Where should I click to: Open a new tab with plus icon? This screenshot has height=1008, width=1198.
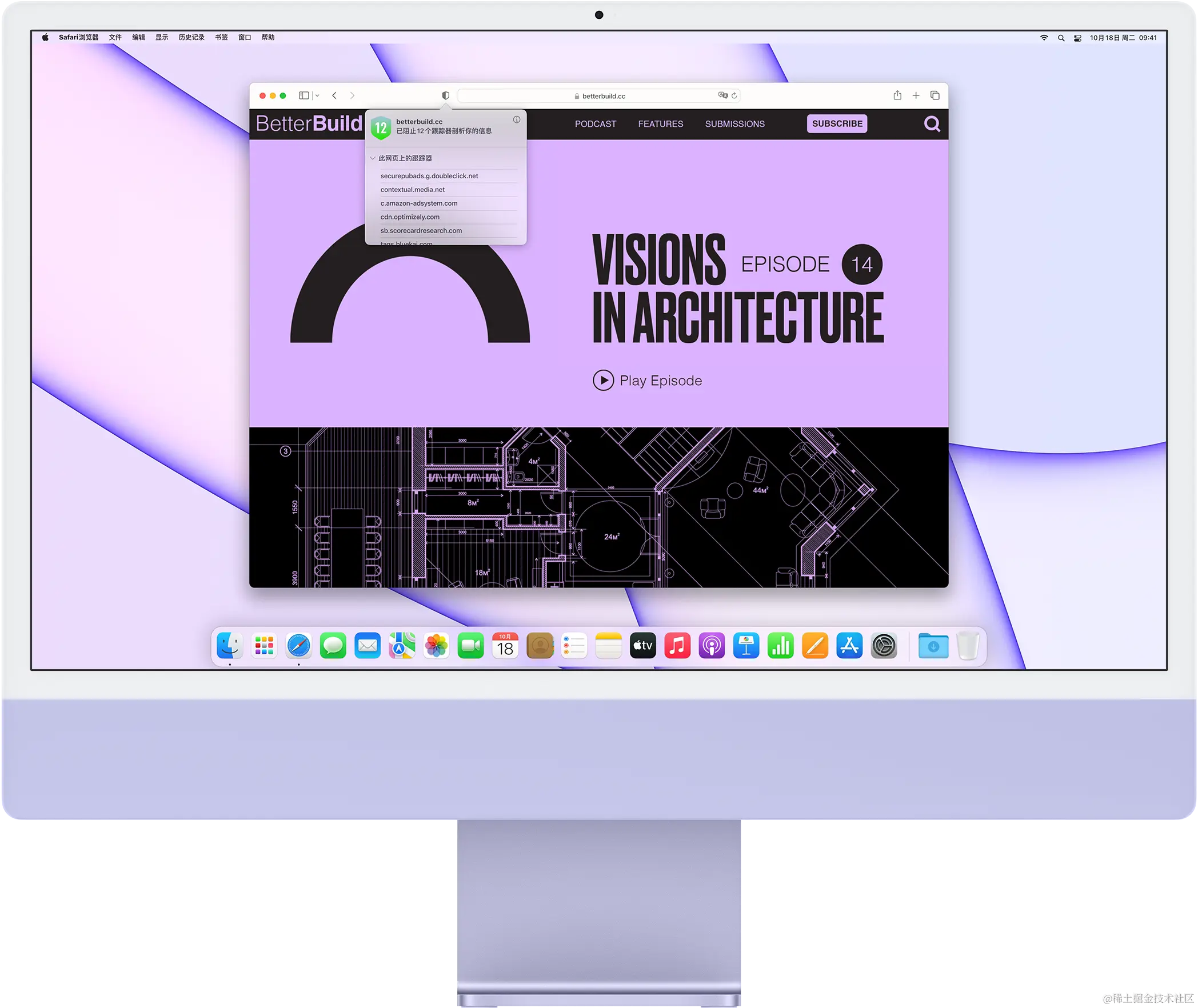[916, 95]
